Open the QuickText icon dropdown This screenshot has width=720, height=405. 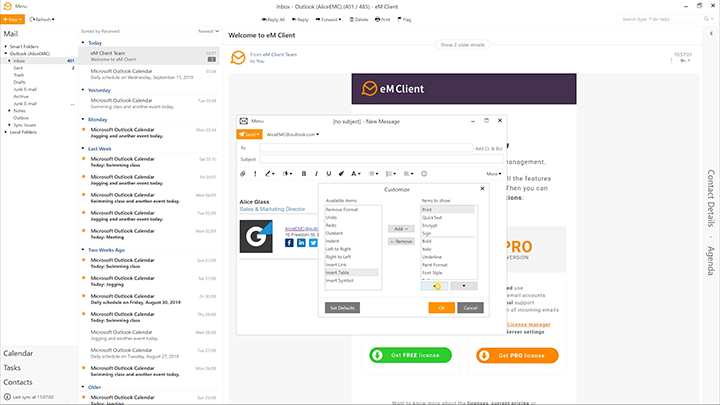coord(287,174)
